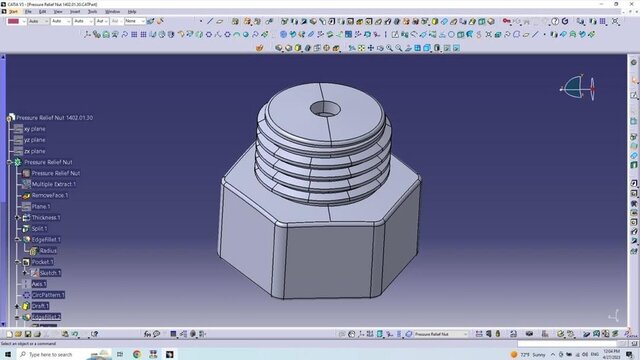Image resolution: width=640 pixels, height=360 pixels.
Task: Click the Print icon in bottom toolbar
Action: (37, 334)
